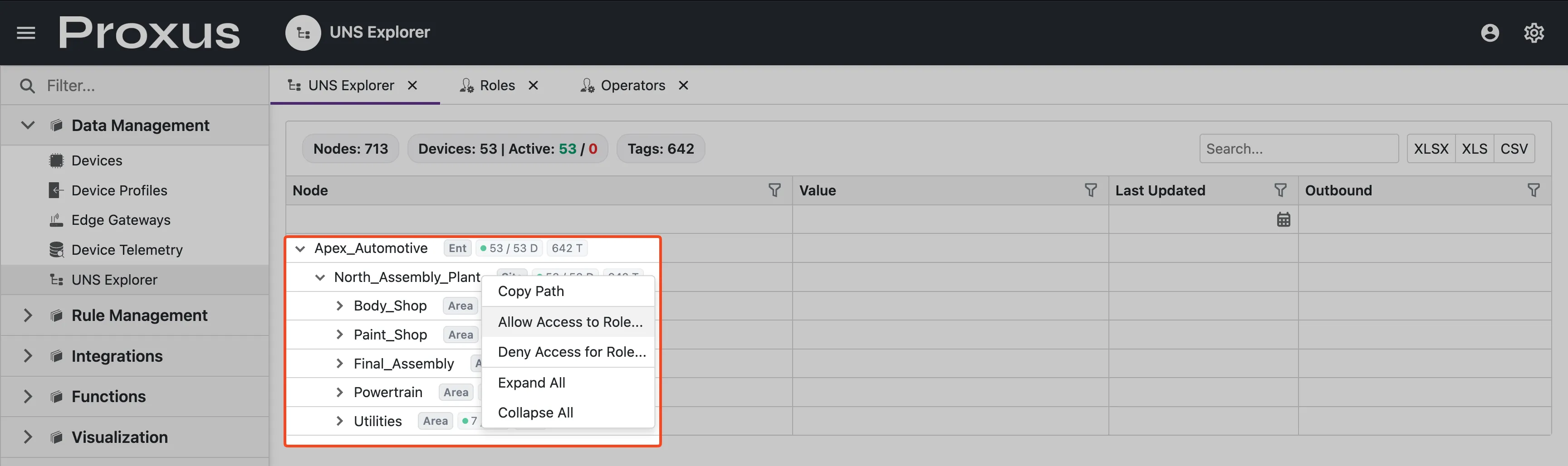
Task: Collapse the Data Management section
Action: click(28, 125)
